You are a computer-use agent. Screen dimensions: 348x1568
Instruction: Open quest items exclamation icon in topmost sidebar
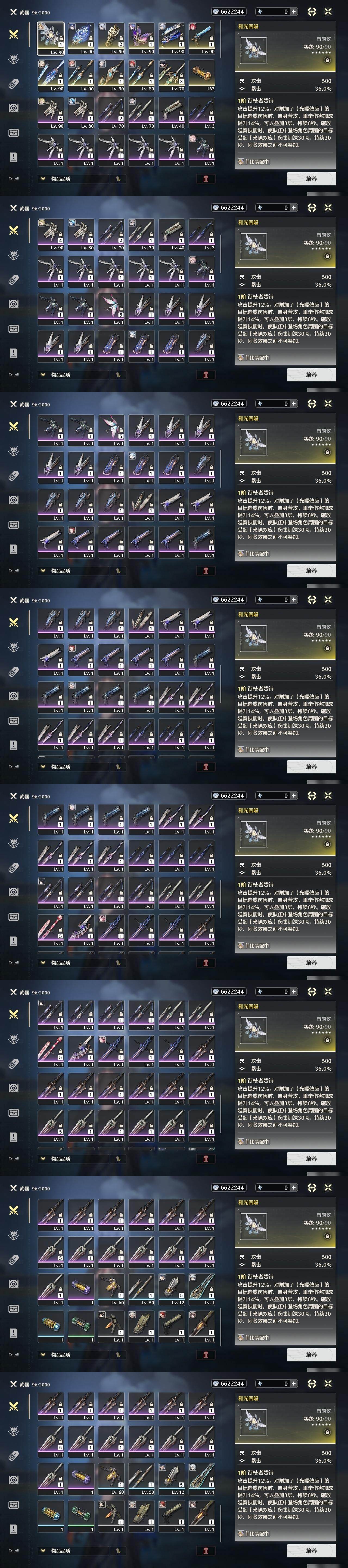click(13, 157)
